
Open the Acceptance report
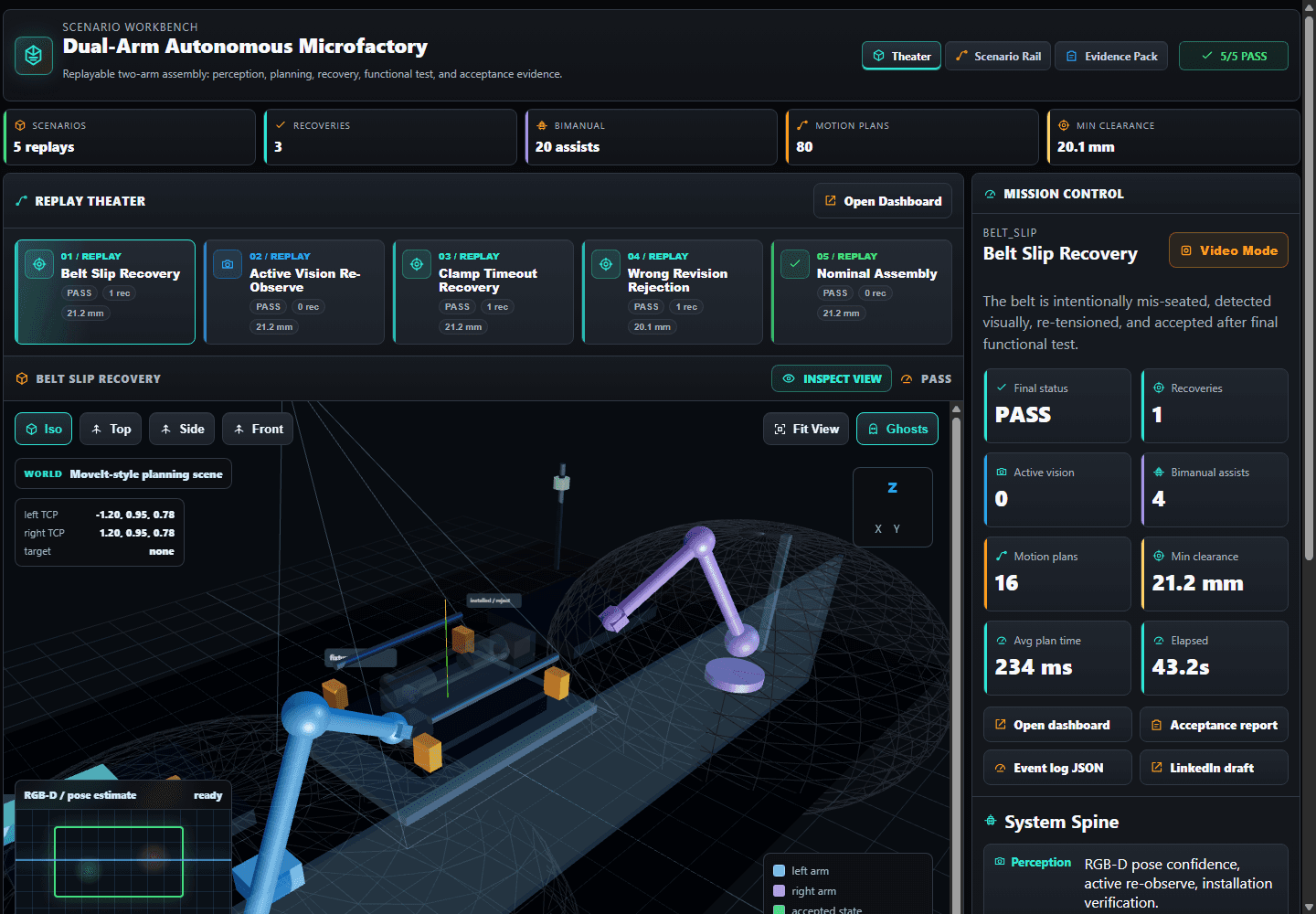1214,725
